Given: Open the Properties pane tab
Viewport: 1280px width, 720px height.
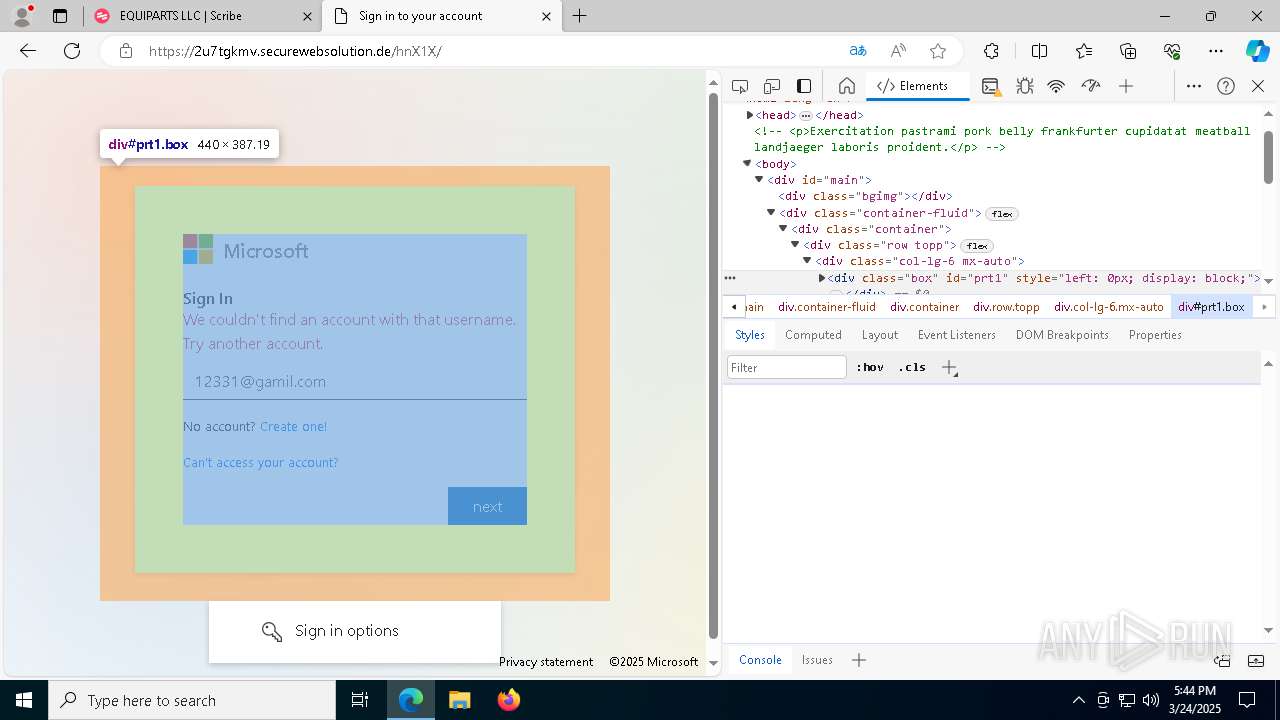Looking at the screenshot, I should pos(1155,335).
